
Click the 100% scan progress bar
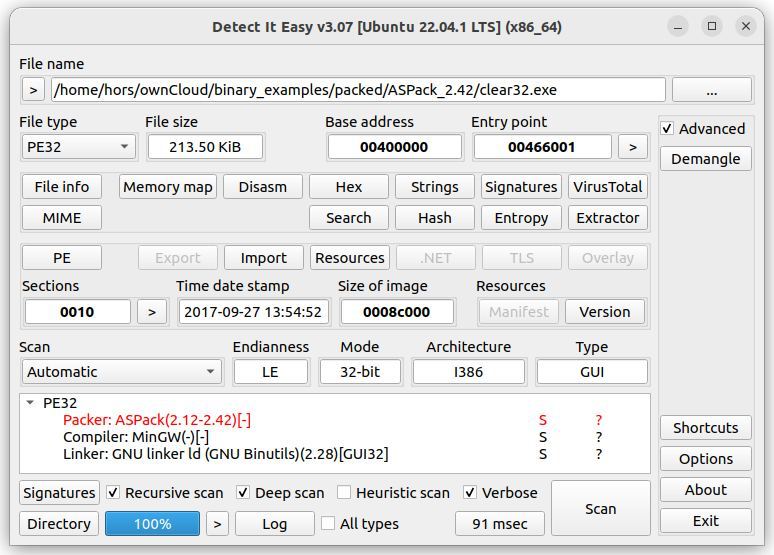(x=153, y=524)
